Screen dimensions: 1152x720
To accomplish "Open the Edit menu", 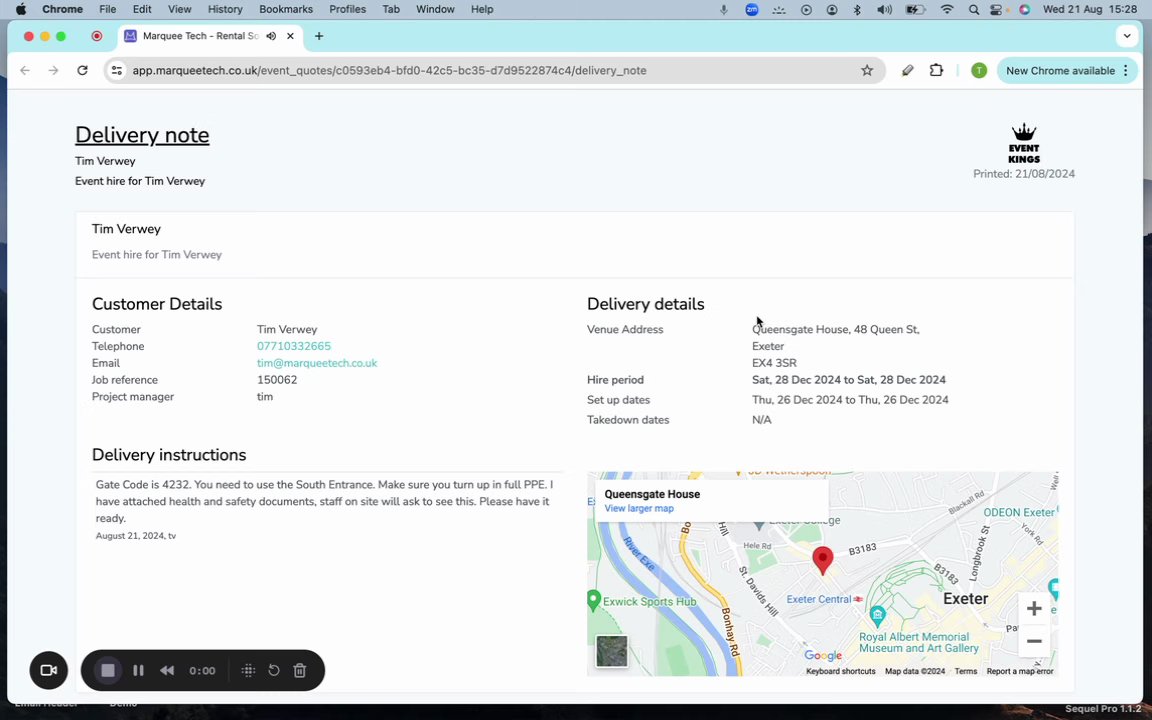I will (142, 10).
